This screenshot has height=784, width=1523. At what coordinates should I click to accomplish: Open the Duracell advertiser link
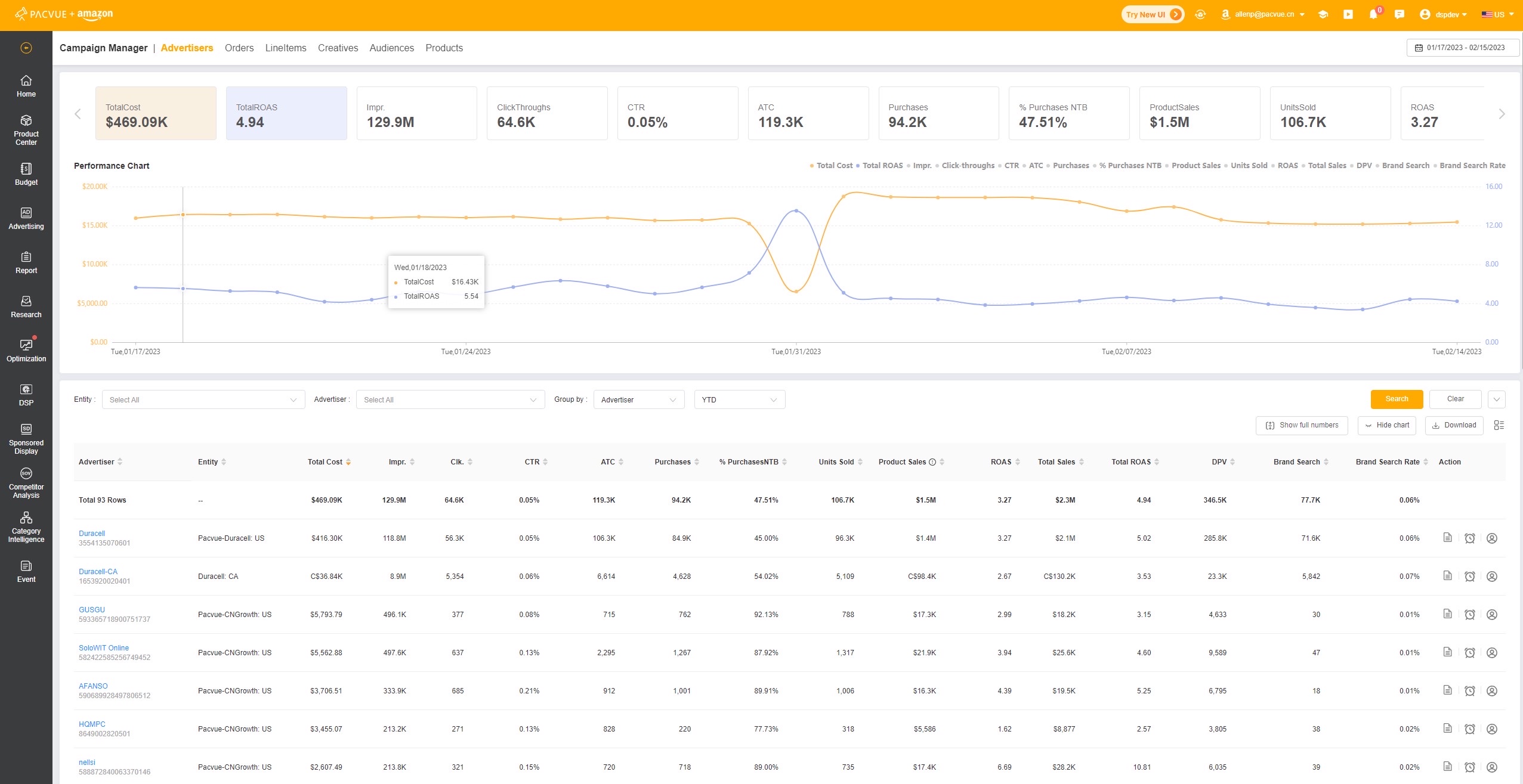(x=92, y=534)
